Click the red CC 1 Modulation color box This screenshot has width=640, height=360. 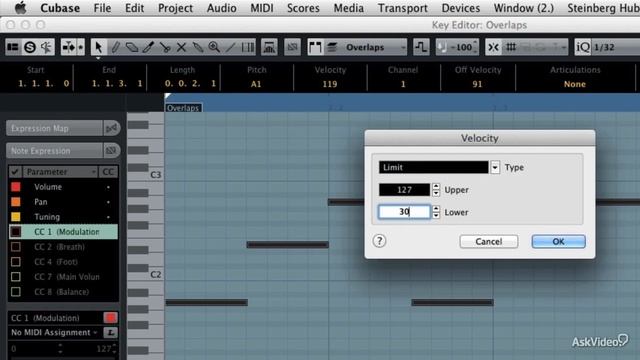coord(110,318)
